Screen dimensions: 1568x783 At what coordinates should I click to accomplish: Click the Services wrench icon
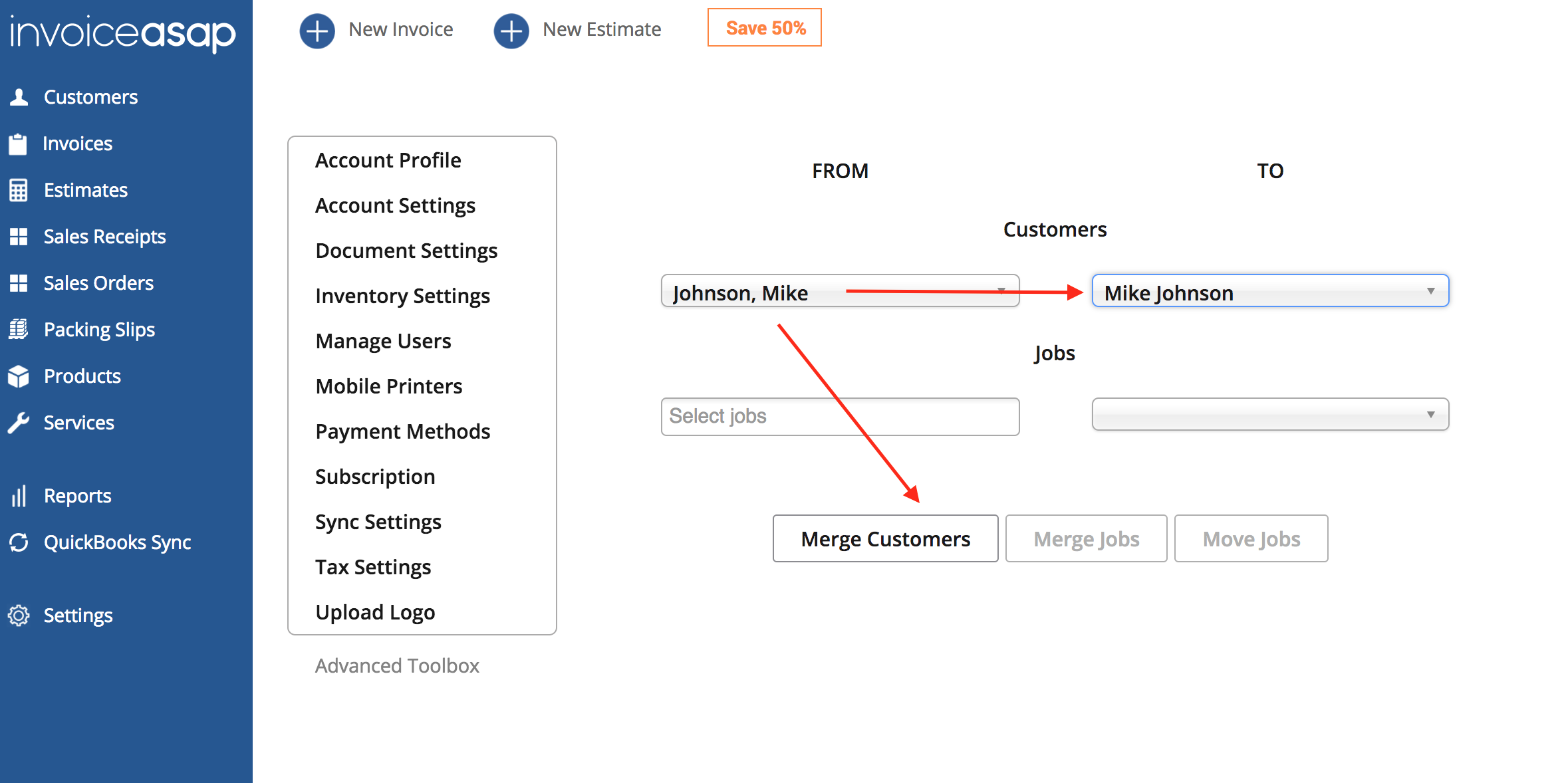point(19,423)
